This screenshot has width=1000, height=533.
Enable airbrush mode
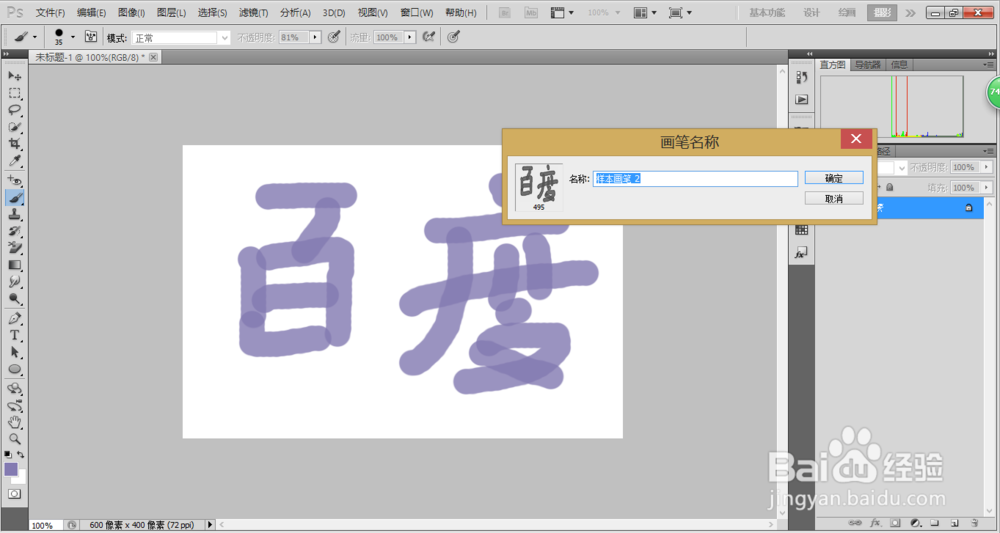(x=429, y=37)
